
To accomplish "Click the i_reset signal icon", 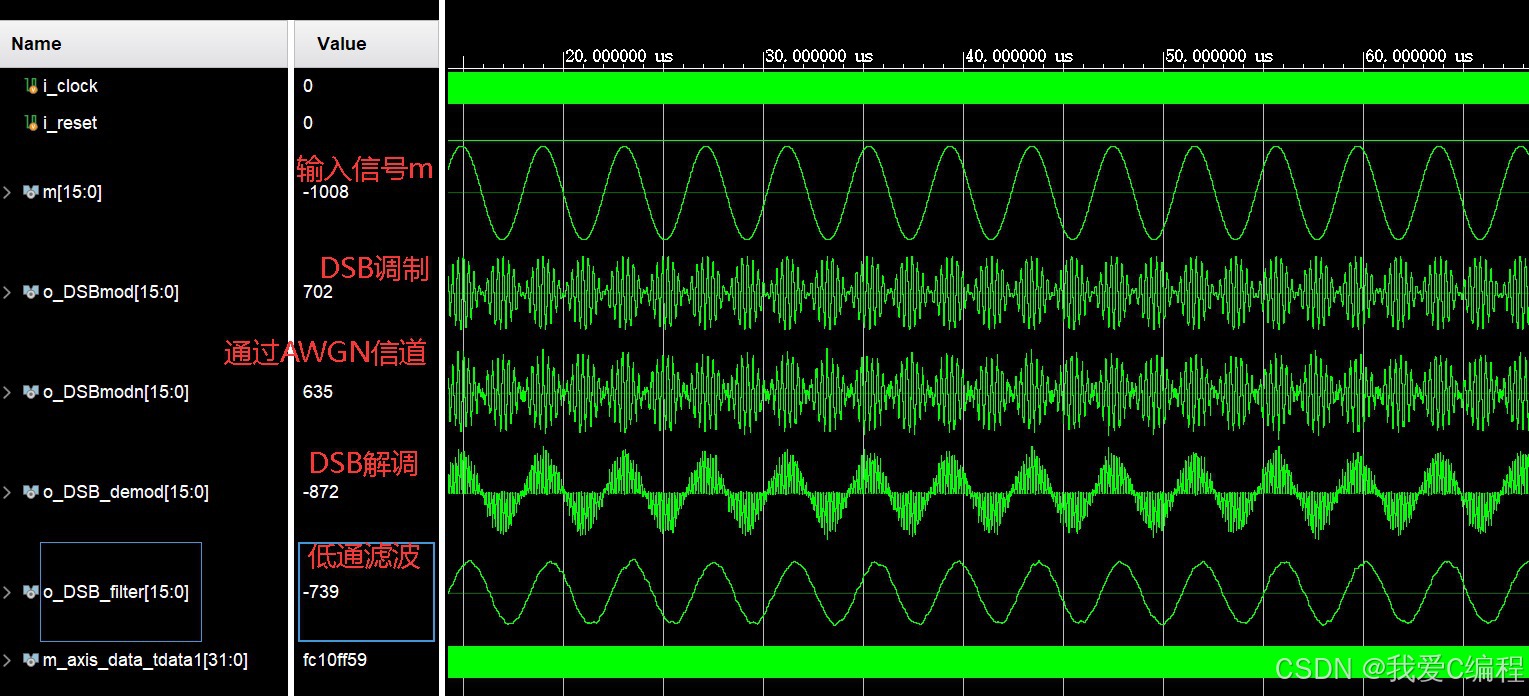I will coord(31,123).
